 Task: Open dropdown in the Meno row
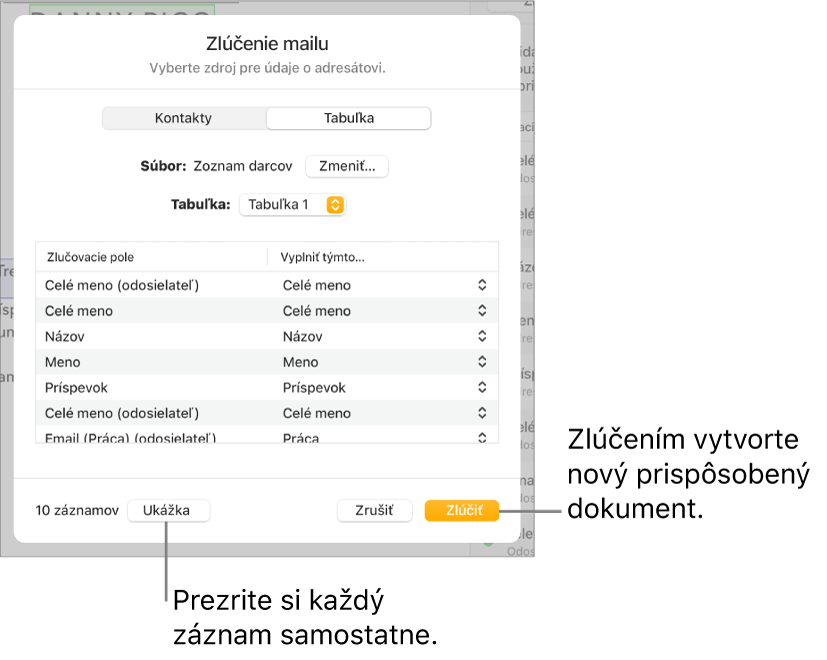482,362
